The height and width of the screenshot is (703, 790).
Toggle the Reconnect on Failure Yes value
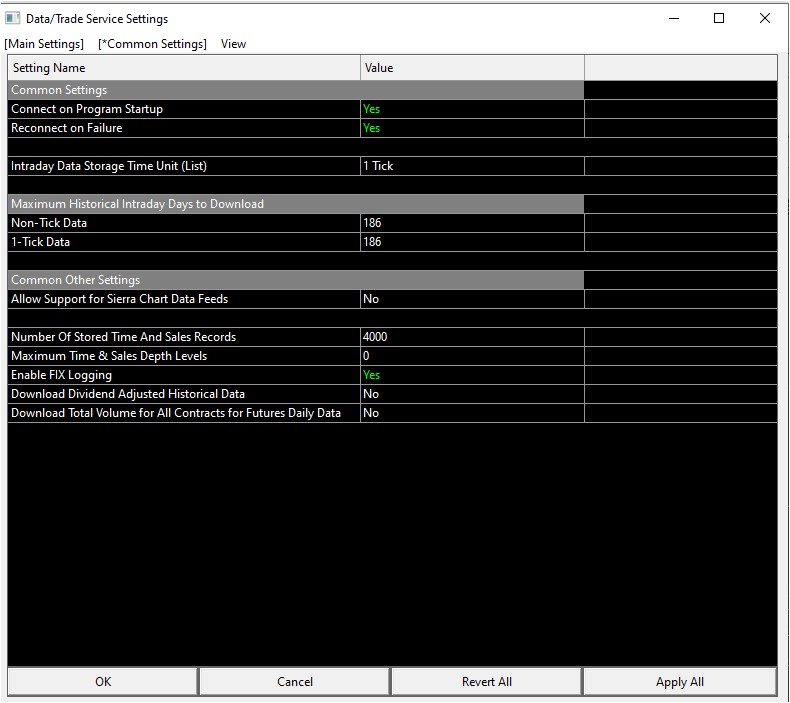(472, 128)
